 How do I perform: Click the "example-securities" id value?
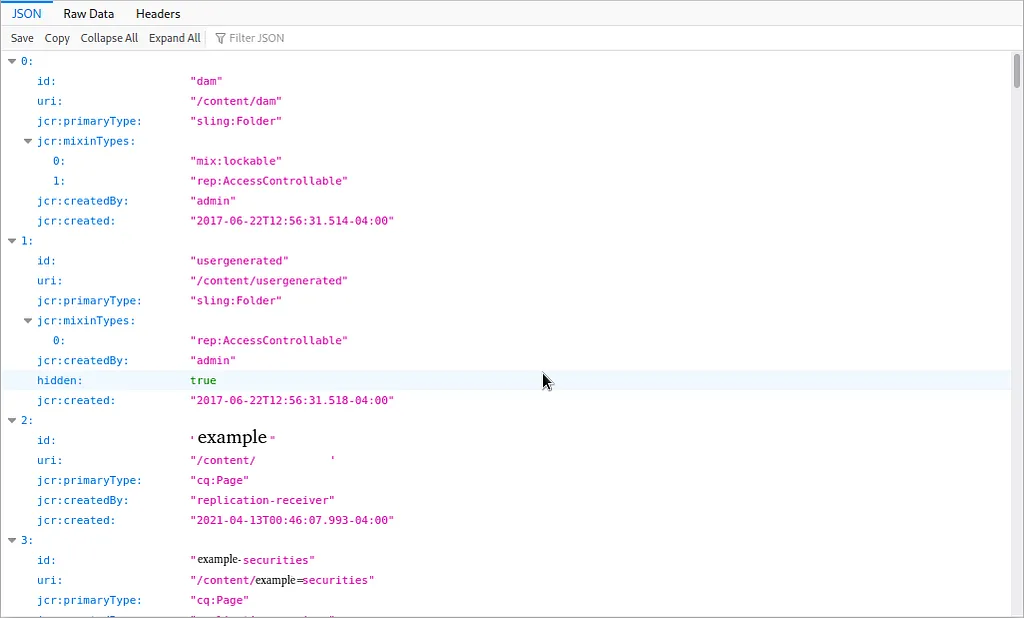coord(252,560)
